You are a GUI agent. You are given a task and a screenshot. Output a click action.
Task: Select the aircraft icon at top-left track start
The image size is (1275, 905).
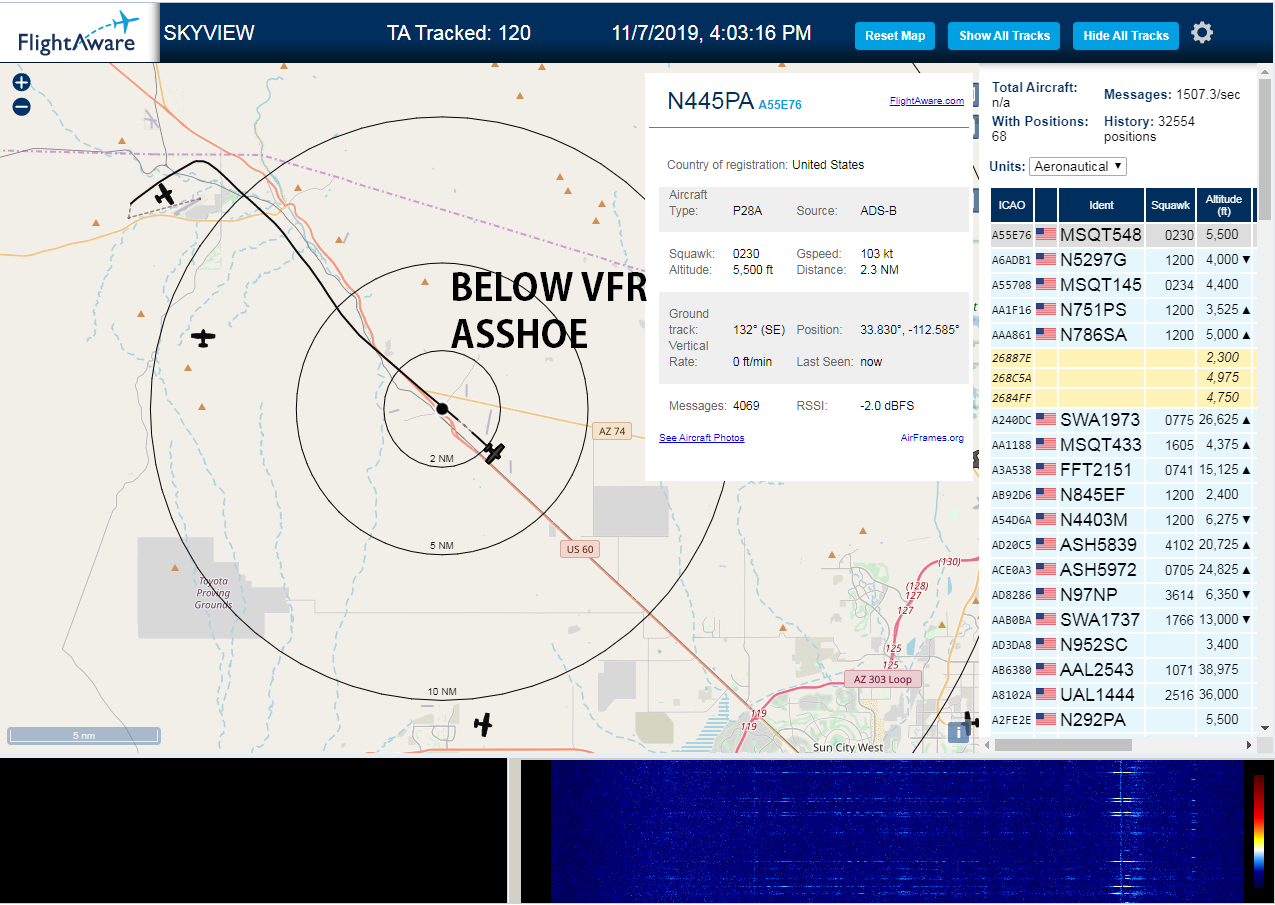(165, 193)
